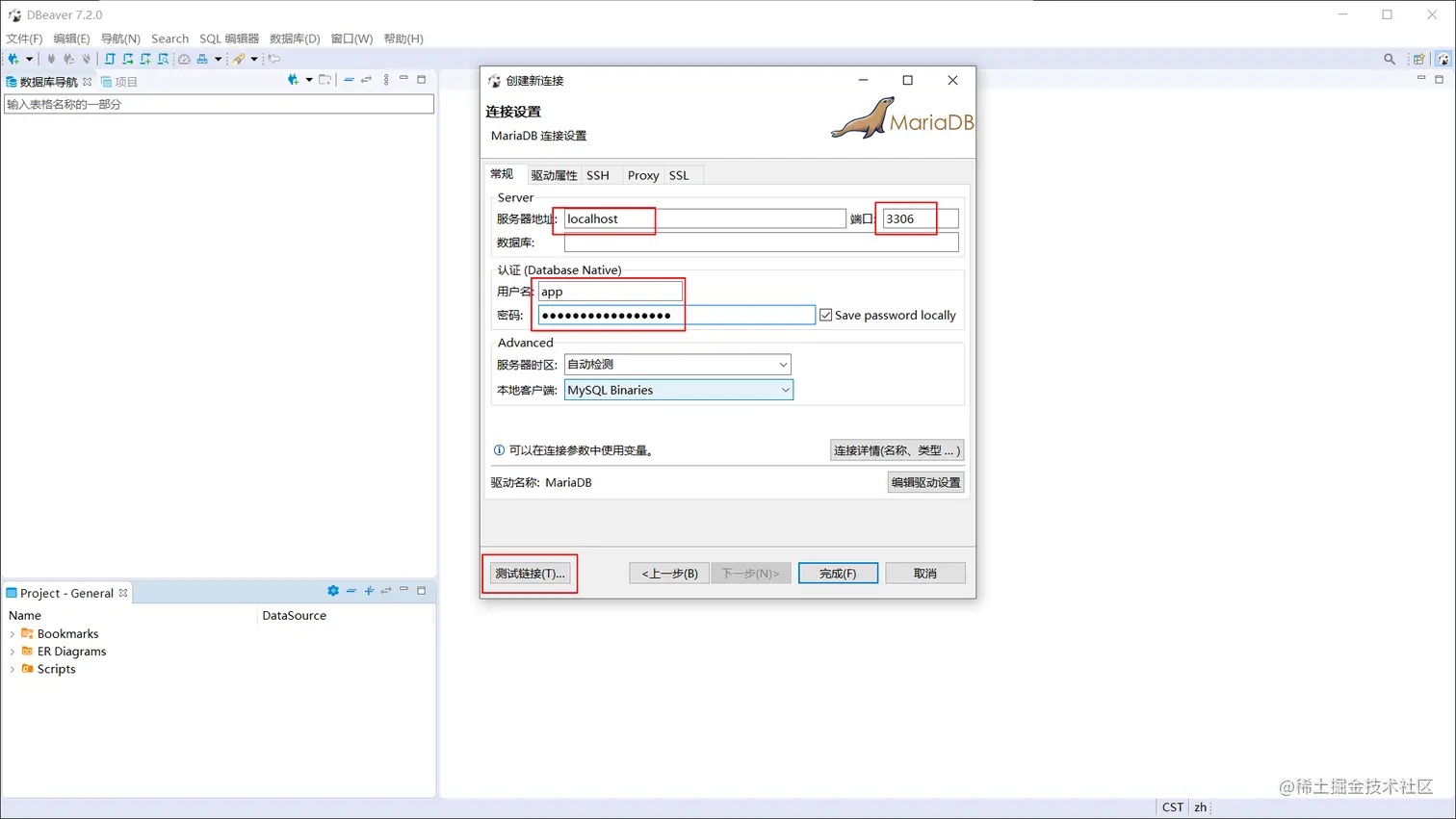Click the 编辑驱动设置 button
1456x819 pixels.
point(925,482)
